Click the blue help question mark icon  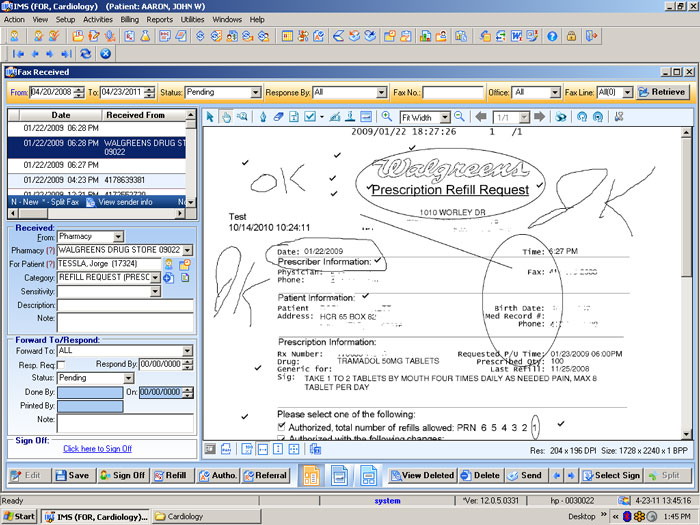coord(552,36)
